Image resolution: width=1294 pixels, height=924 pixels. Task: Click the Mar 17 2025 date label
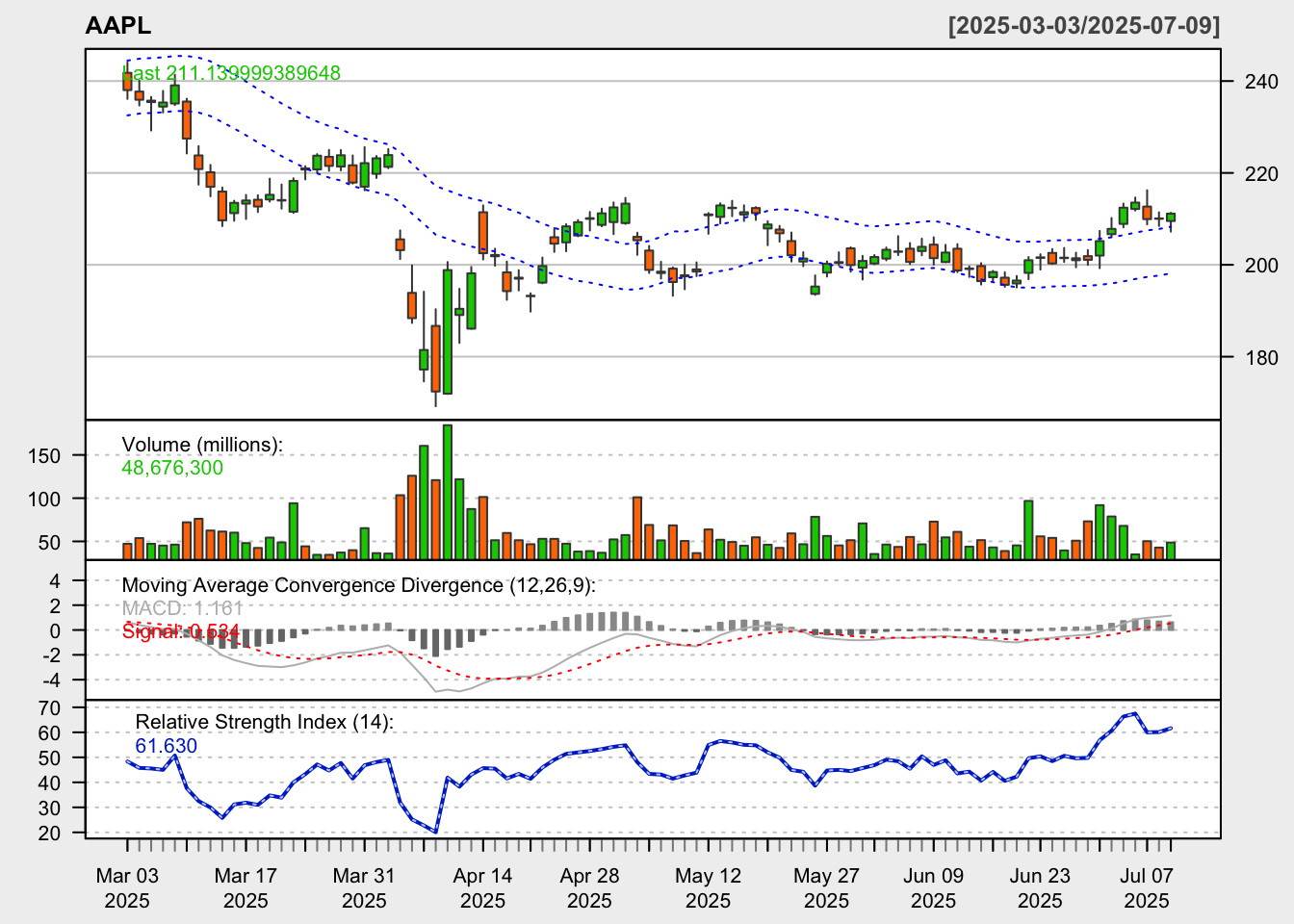tap(246, 888)
